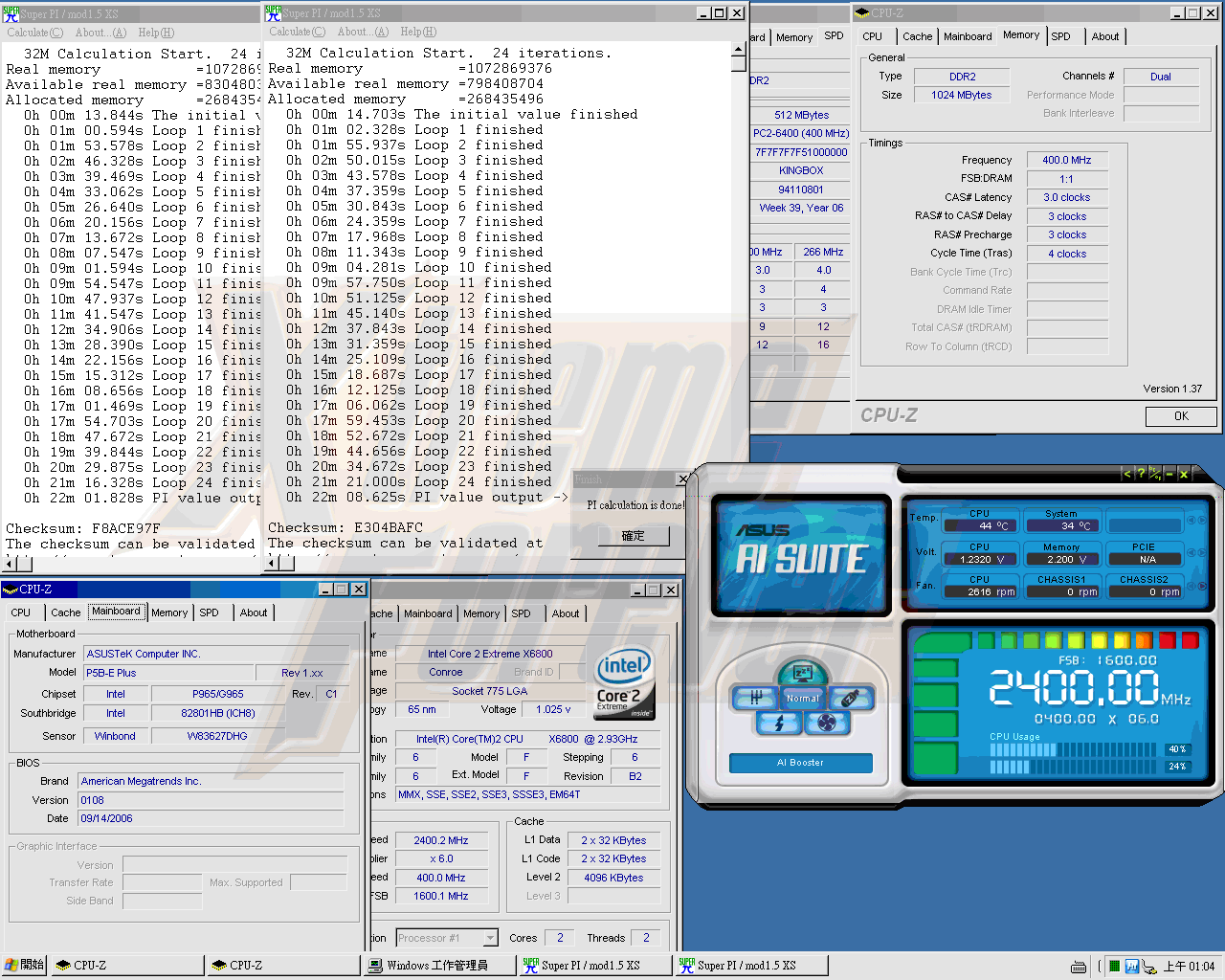Click the network cable tray icon
The height and width of the screenshot is (980, 1225).
[1148, 967]
